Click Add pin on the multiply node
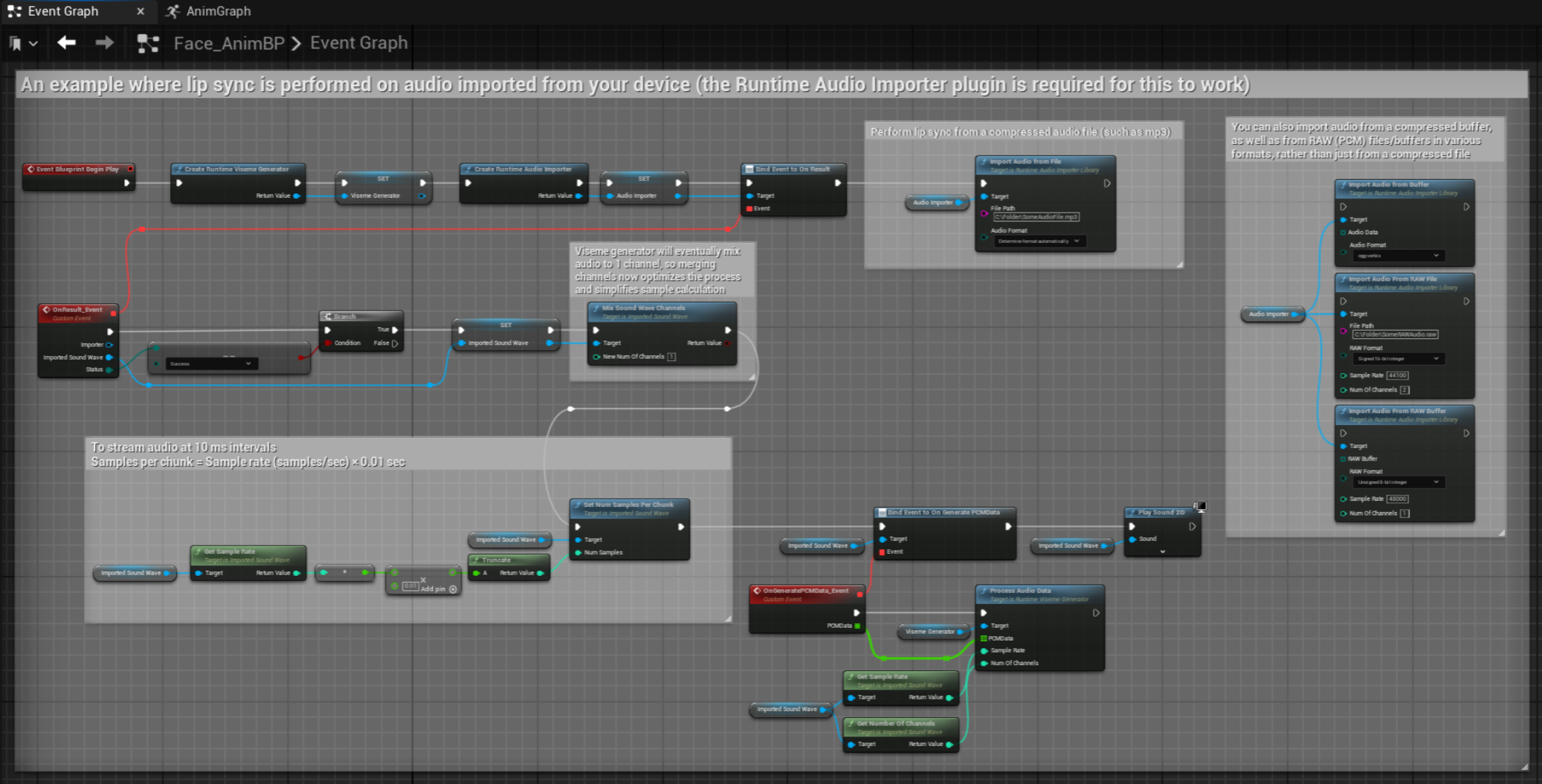The height and width of the screenshot is (784, 1542). [439, 589]
